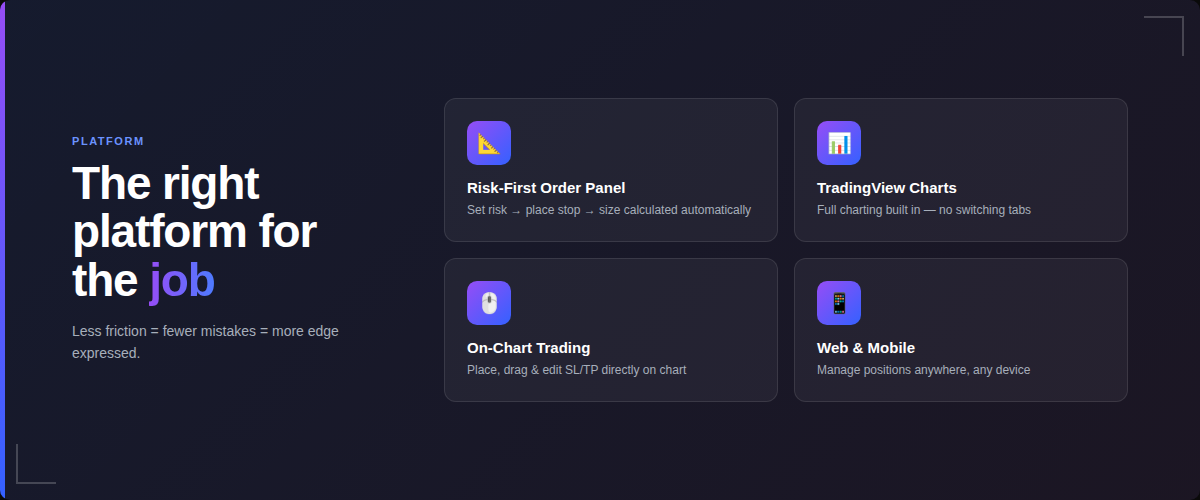The height and width of the screenshot is (500, 1200).
Task: Click 'Place, drag & edit SL/TP' description
Action: point(576,370)
